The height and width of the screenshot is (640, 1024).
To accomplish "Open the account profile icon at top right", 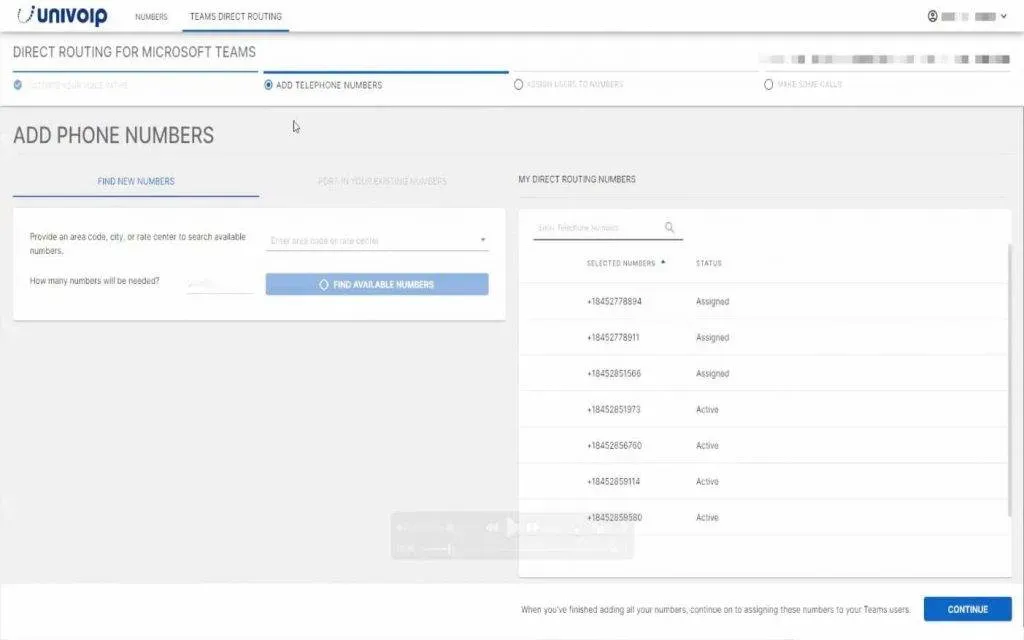I will pos(932,16).
